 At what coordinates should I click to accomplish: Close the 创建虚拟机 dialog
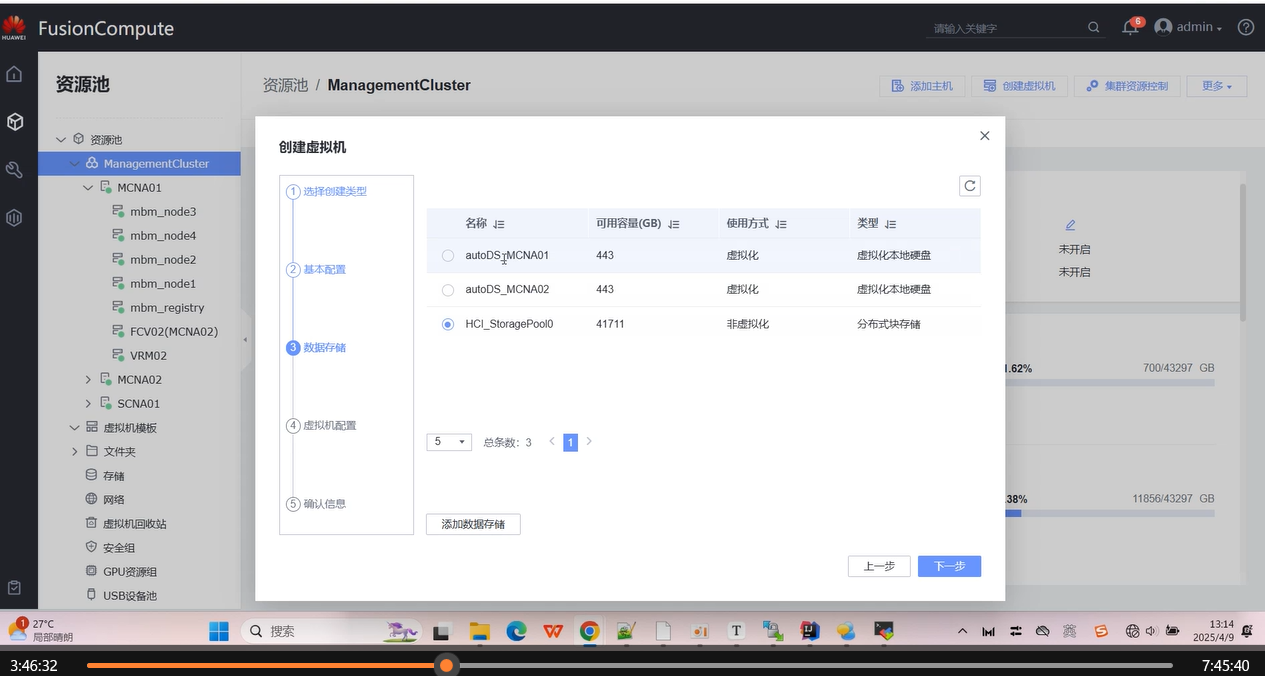tap(984, 136)
